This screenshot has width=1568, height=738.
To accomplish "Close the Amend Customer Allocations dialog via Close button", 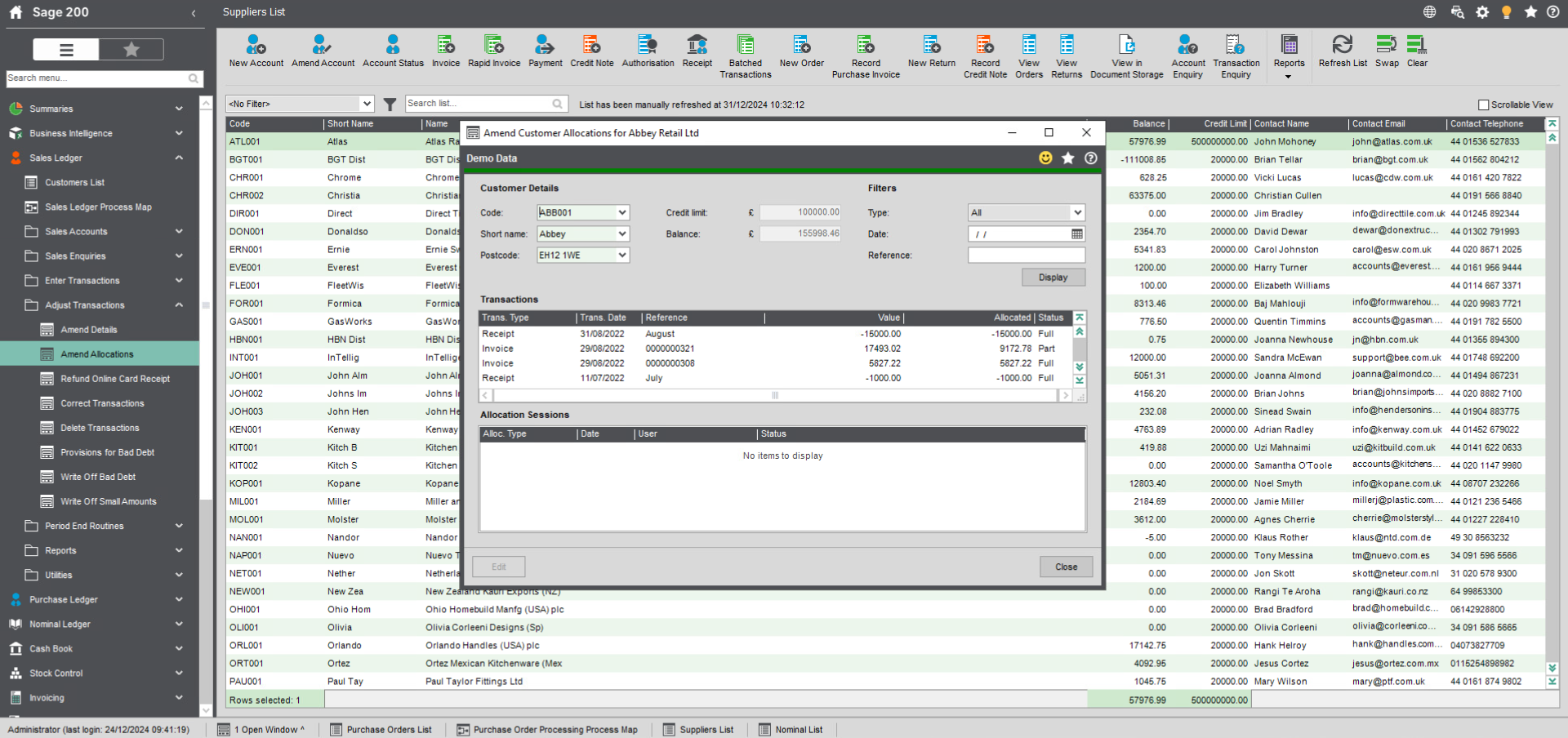I will (x=1066, y=566).
